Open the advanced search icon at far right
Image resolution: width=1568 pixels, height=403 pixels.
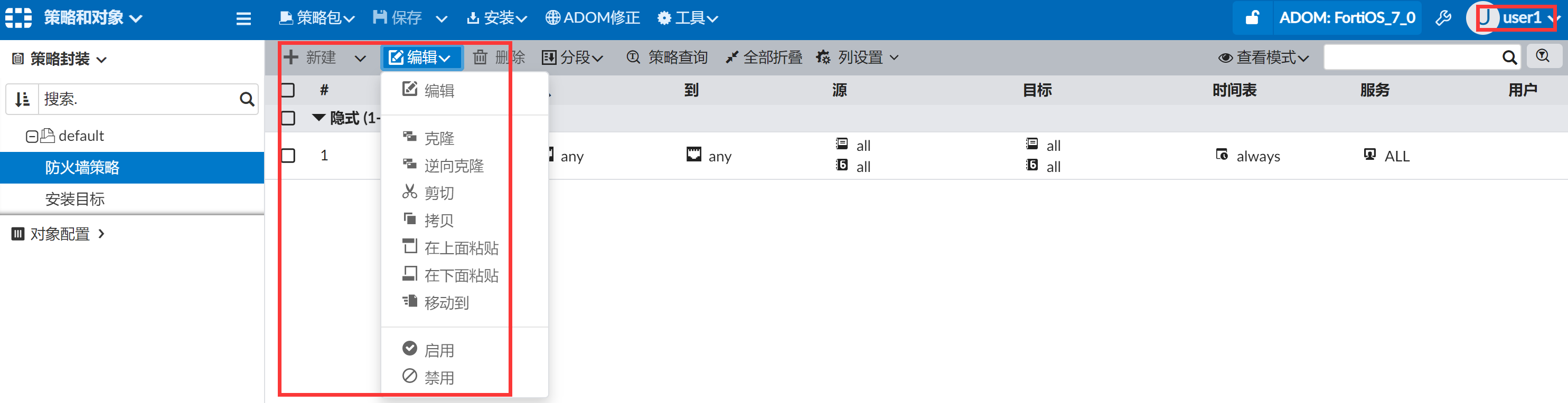coord(1543,56)
